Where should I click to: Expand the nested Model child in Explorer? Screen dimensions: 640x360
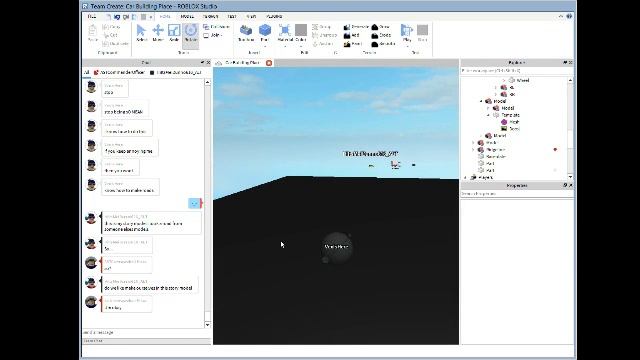click(489, 108)
